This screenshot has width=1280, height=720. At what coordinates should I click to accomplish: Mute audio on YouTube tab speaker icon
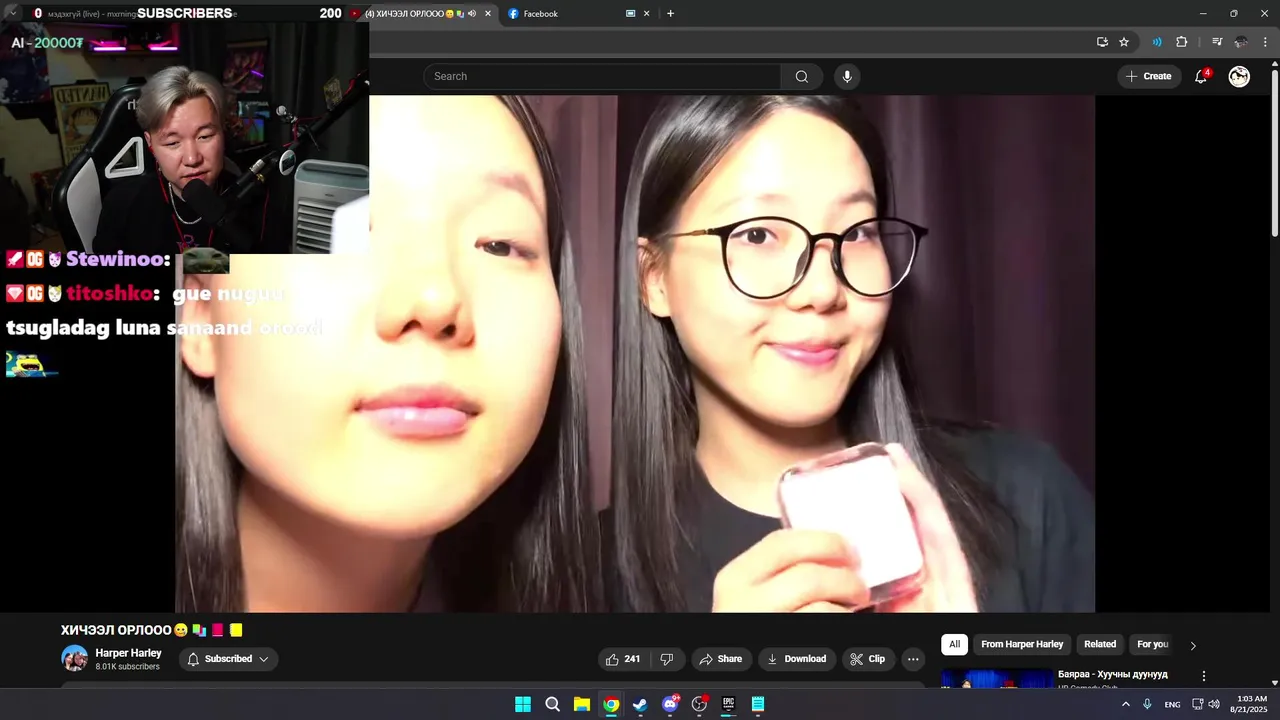pyautogui.click(x=472, y=14)
